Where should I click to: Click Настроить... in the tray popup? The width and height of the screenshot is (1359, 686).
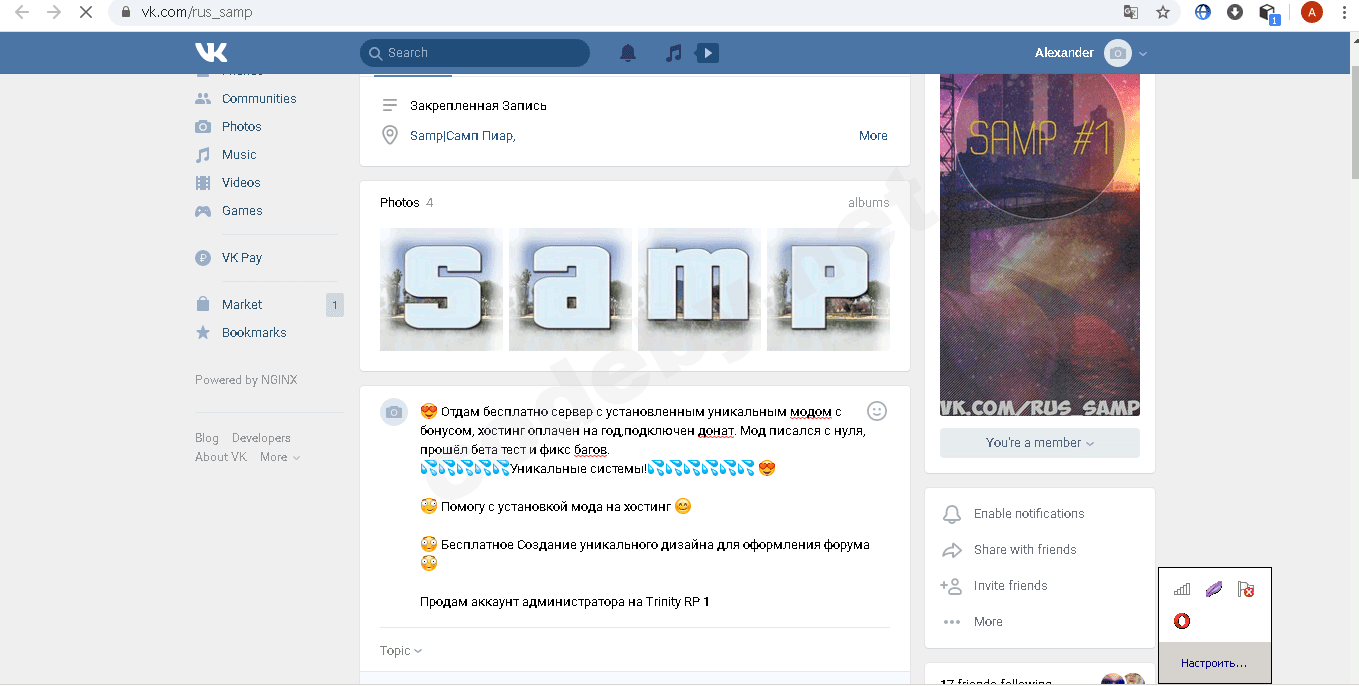[x=1214, y=663]
